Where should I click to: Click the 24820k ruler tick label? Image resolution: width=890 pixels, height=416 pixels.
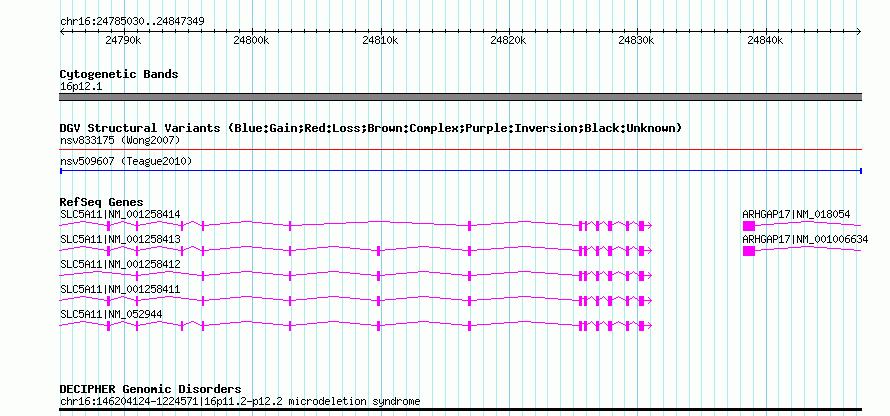pos(509,40)
